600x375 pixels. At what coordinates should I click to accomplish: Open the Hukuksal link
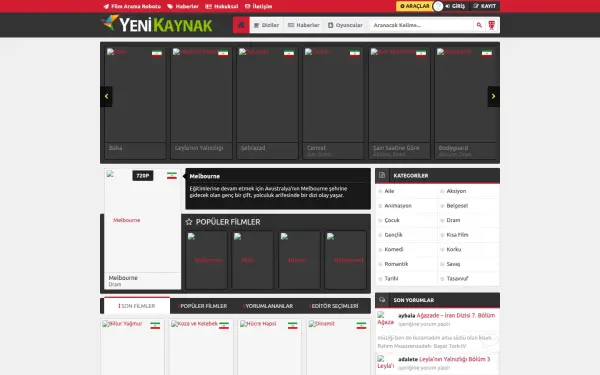click(222, 7)
